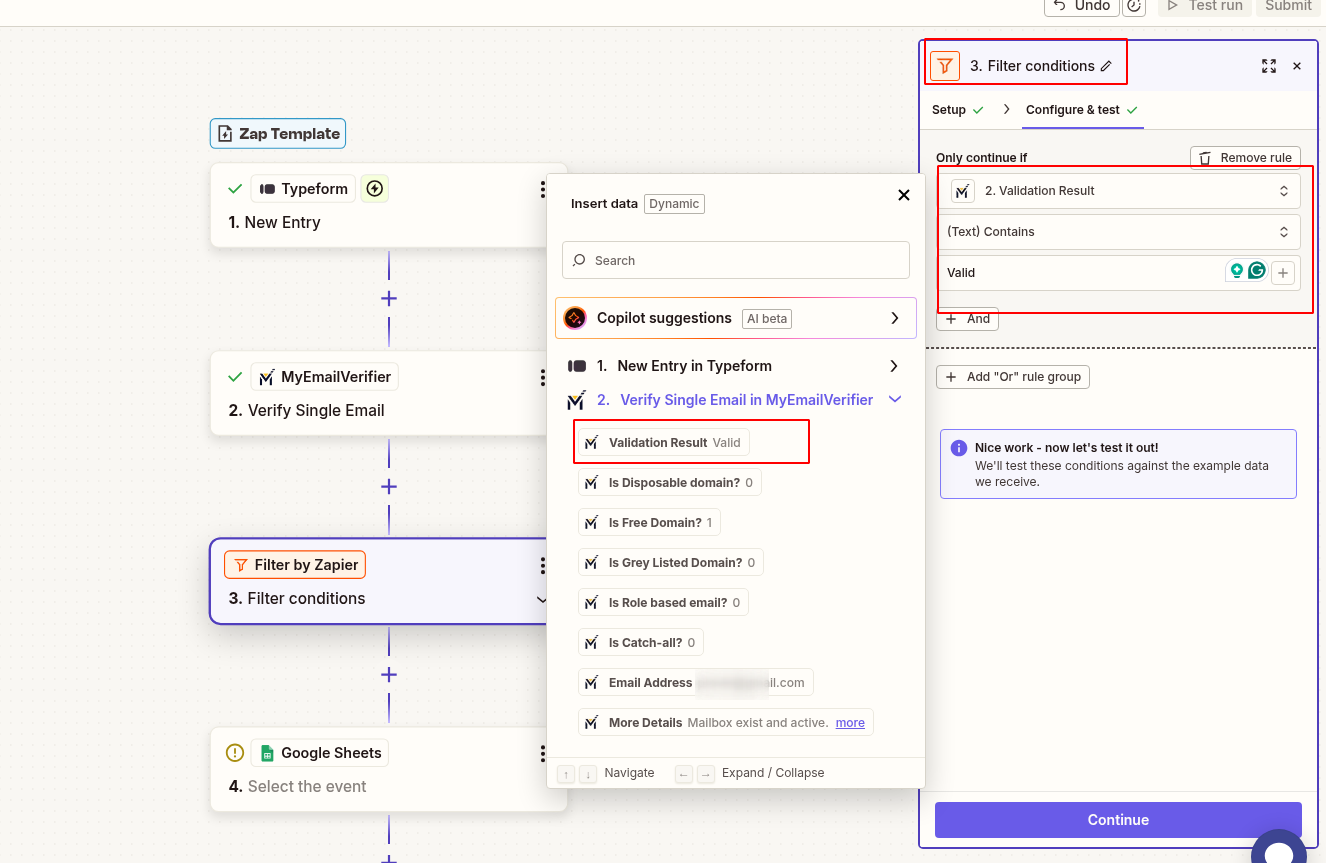Image resolution: width=1326 pixels, height=863 pixels.
Task: Switch to the Setup tab
Action: pos(948,110)
